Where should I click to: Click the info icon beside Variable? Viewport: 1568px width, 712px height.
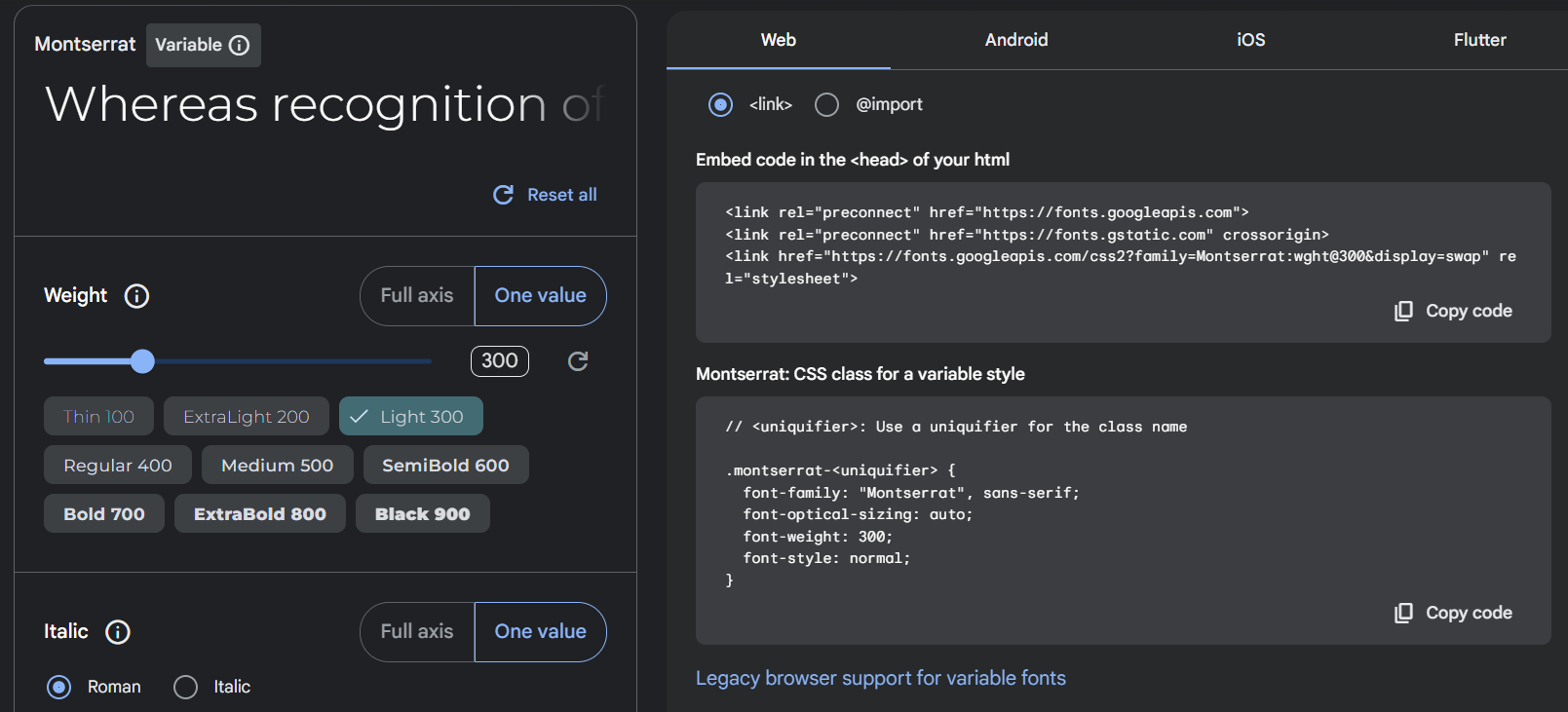pyautogui.click(x=239, y=45)
